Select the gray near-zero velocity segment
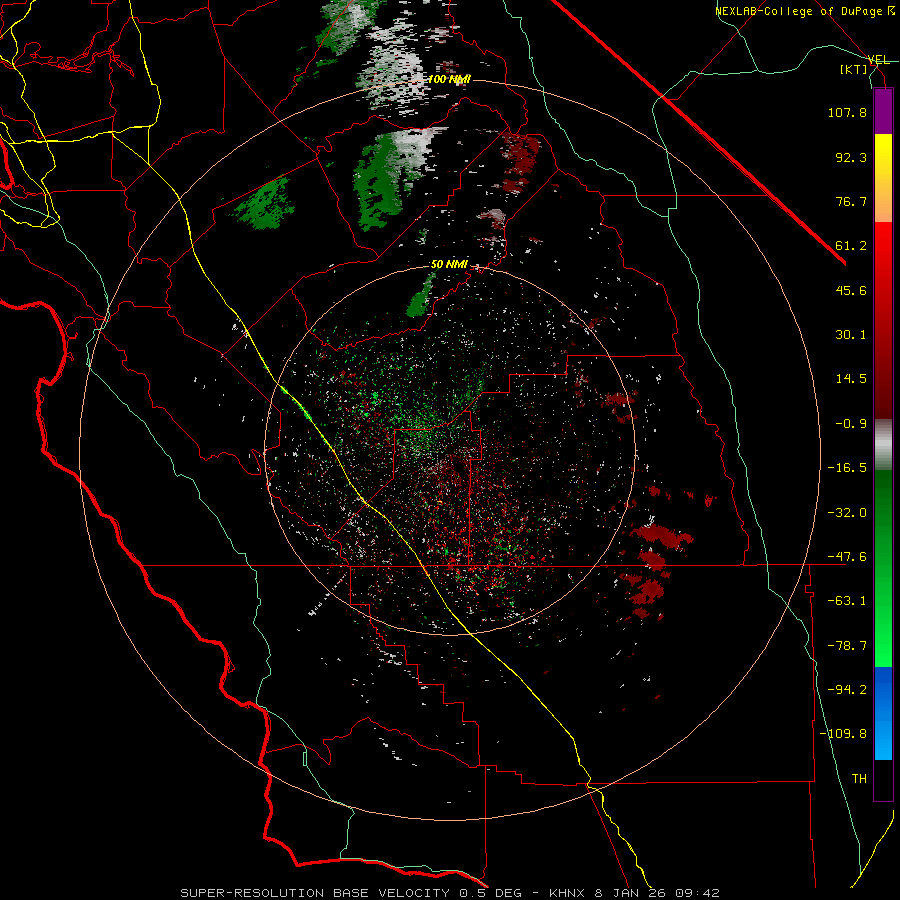900x900 pixels. coord(883,444)
